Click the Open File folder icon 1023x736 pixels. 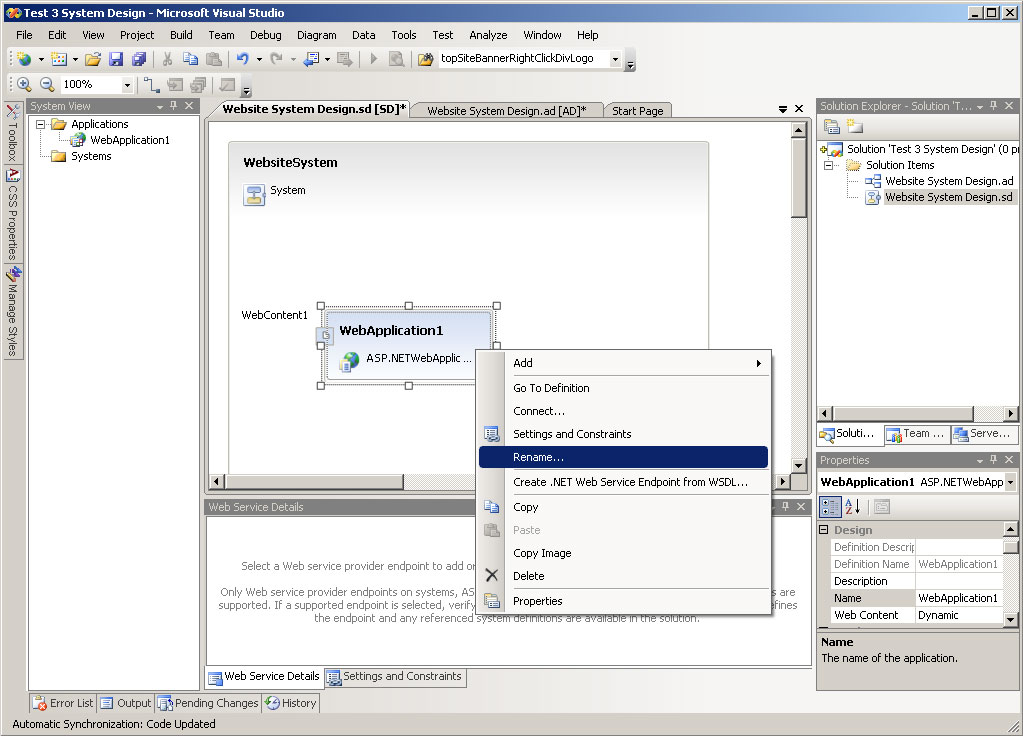tap(93, 59)
